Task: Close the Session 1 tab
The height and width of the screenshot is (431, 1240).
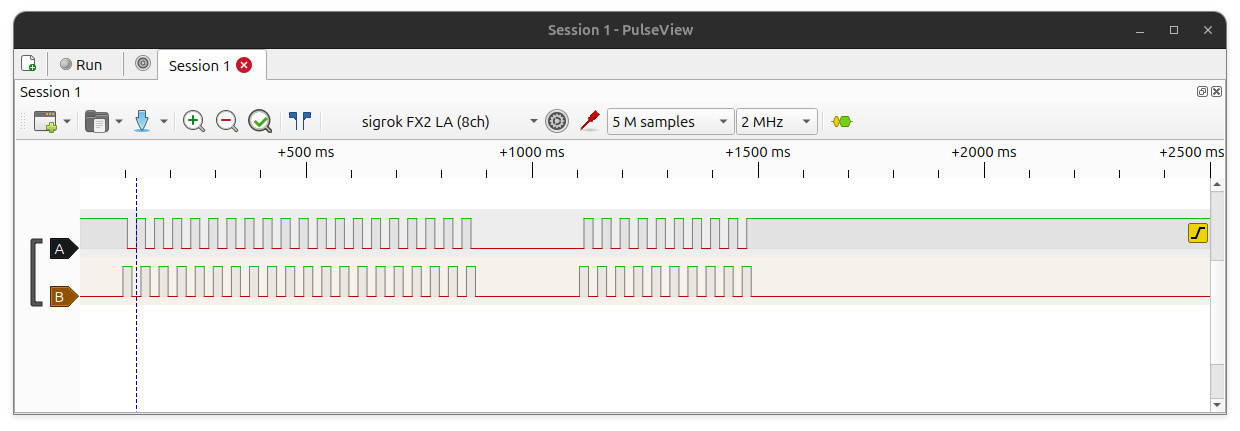Action: click(244, 65)
